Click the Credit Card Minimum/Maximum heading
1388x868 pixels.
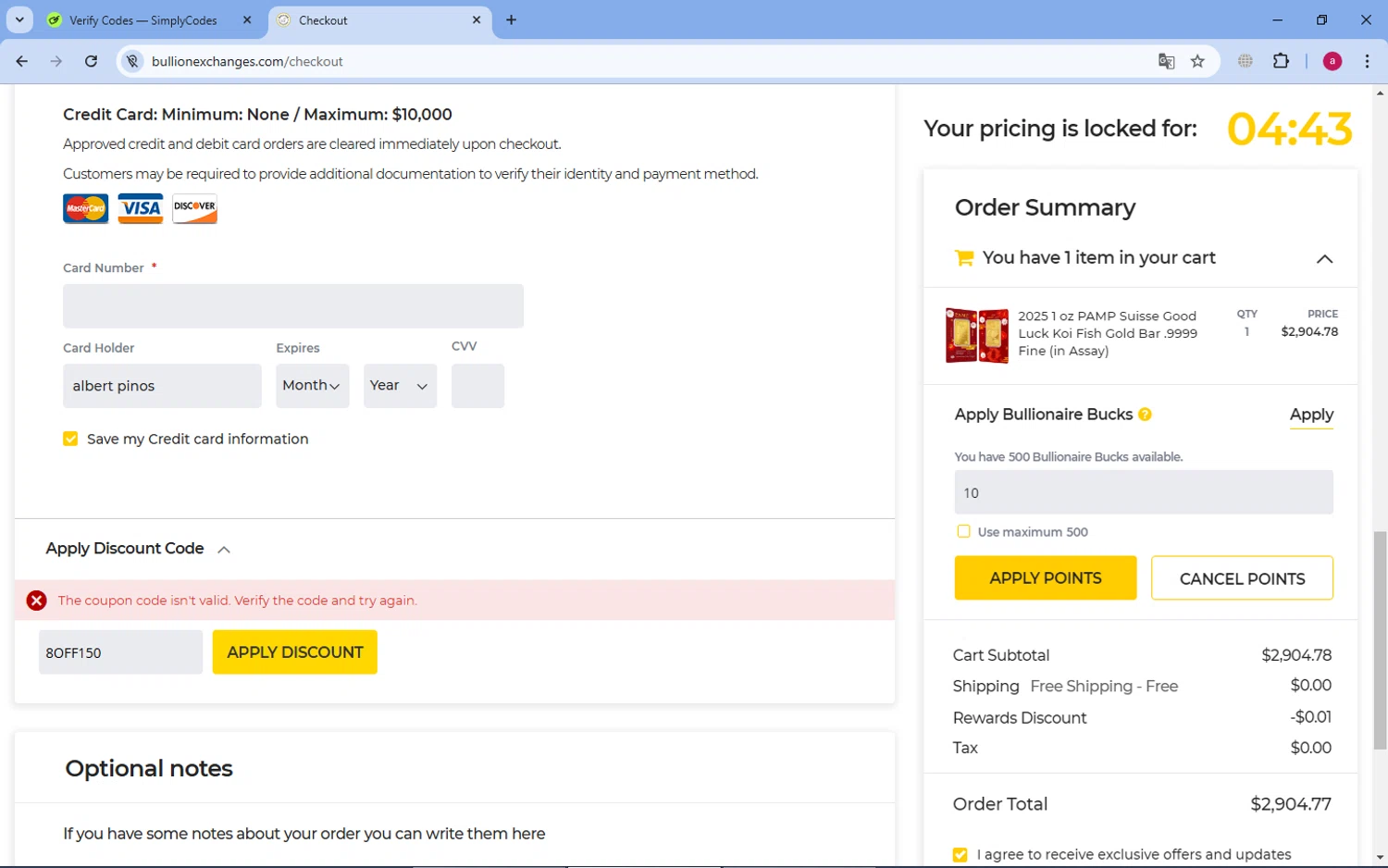[x=257, y=115]
